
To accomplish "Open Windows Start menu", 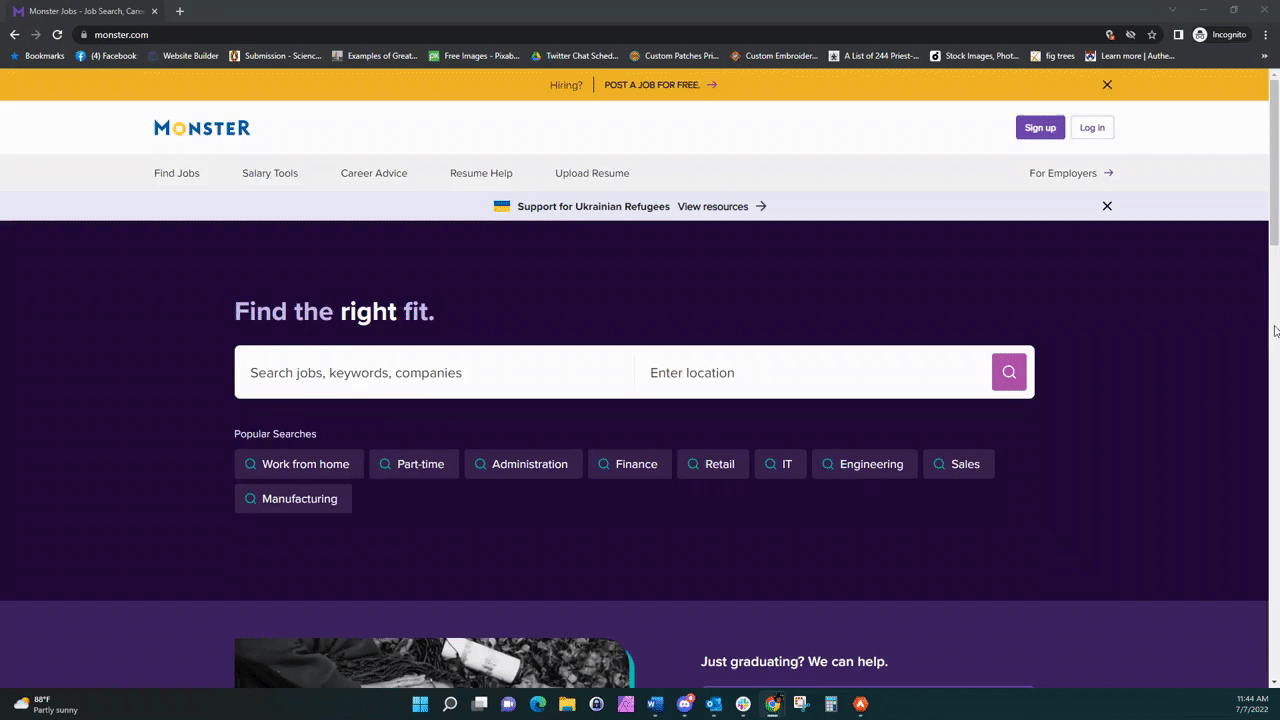I will coord(420,704).
